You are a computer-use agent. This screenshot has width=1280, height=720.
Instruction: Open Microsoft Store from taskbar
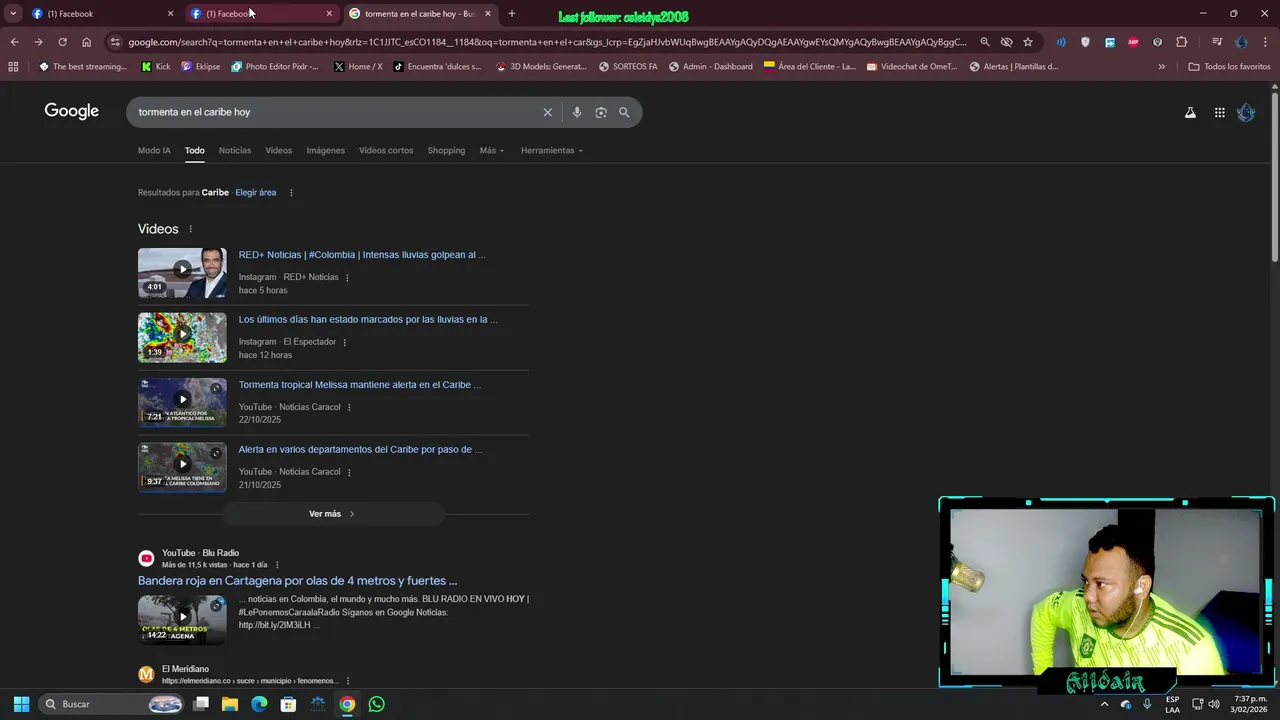[x=288, y=704]
